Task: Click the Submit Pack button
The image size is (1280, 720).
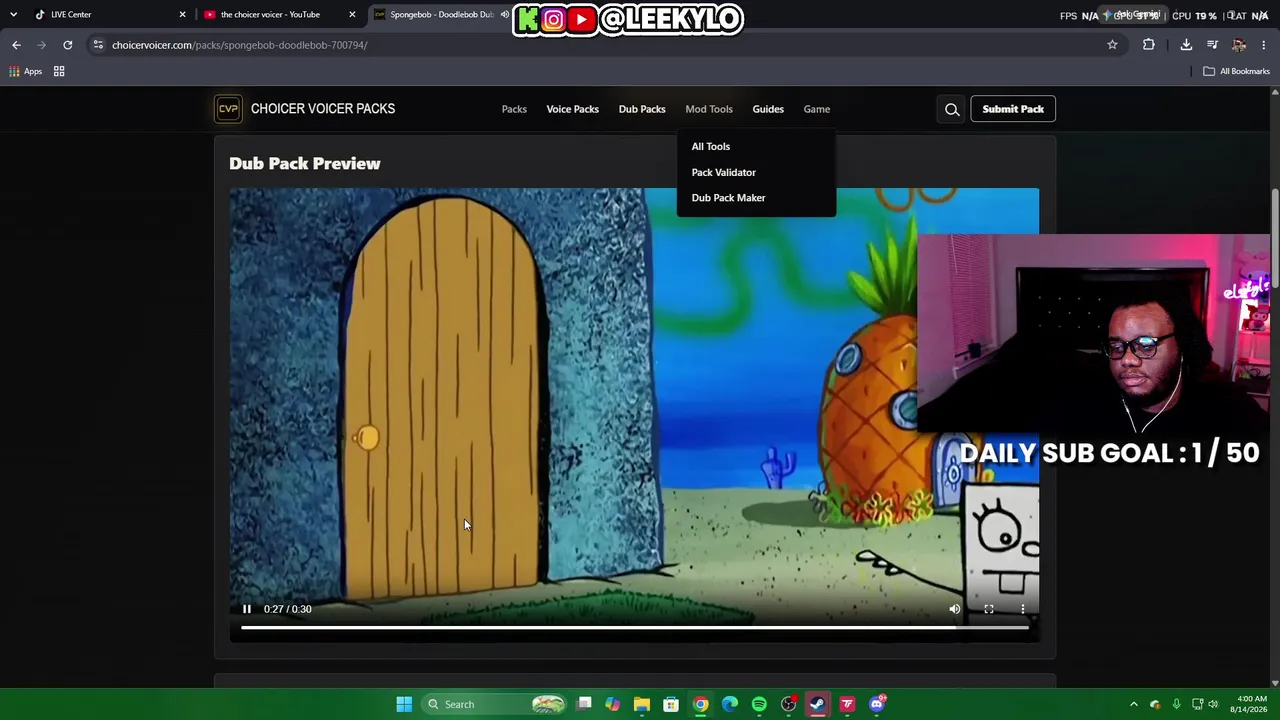Action: (1013, 109)
